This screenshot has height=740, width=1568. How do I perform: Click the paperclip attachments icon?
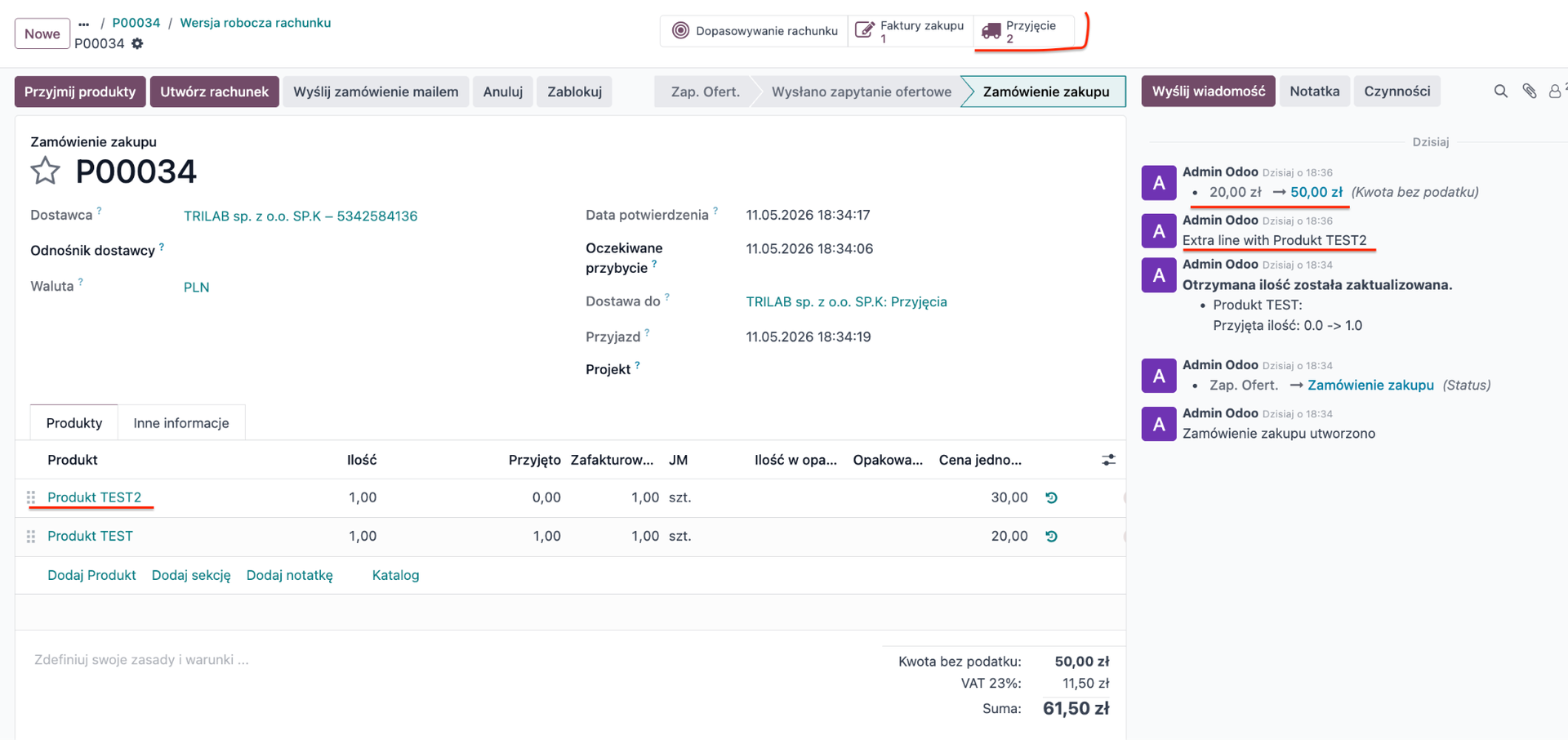click(1530, 91)
